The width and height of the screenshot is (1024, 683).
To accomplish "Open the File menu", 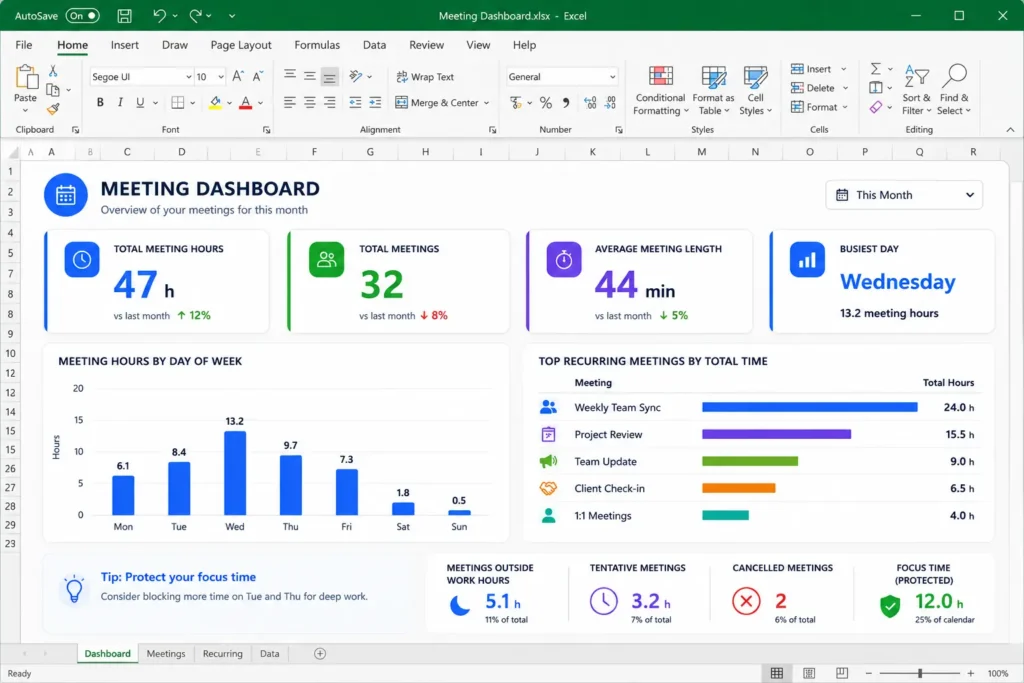I will [24, 45].
